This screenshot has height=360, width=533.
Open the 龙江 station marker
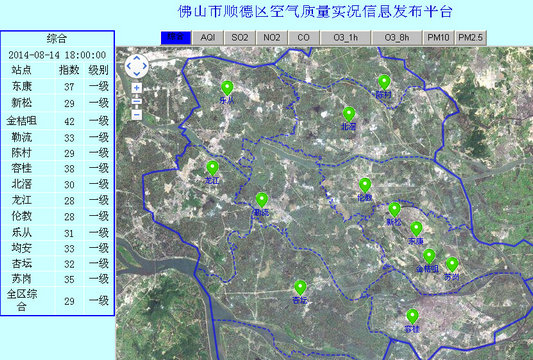click(212, 168)
